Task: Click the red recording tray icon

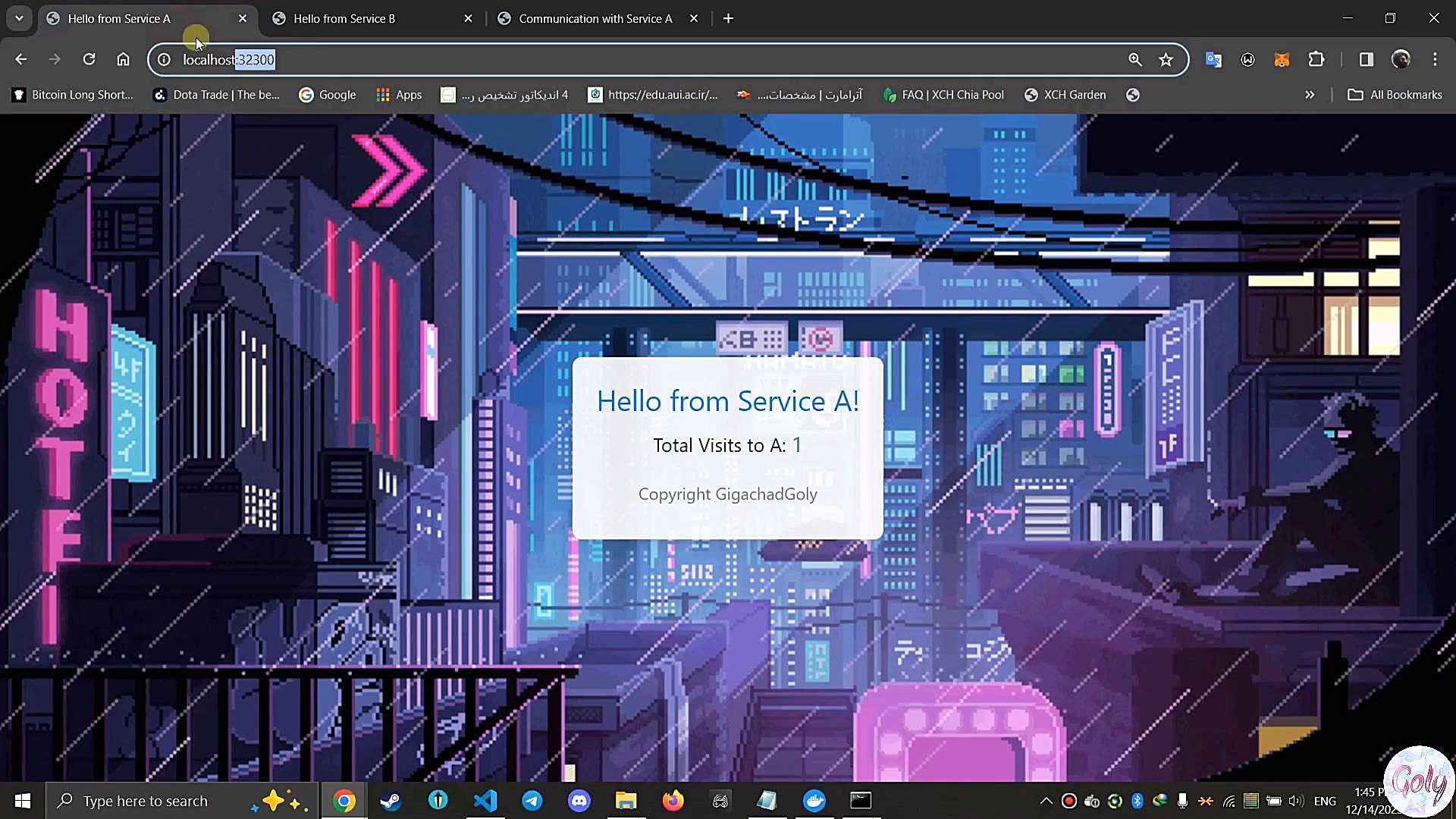Action: (x=1069, y=801)
